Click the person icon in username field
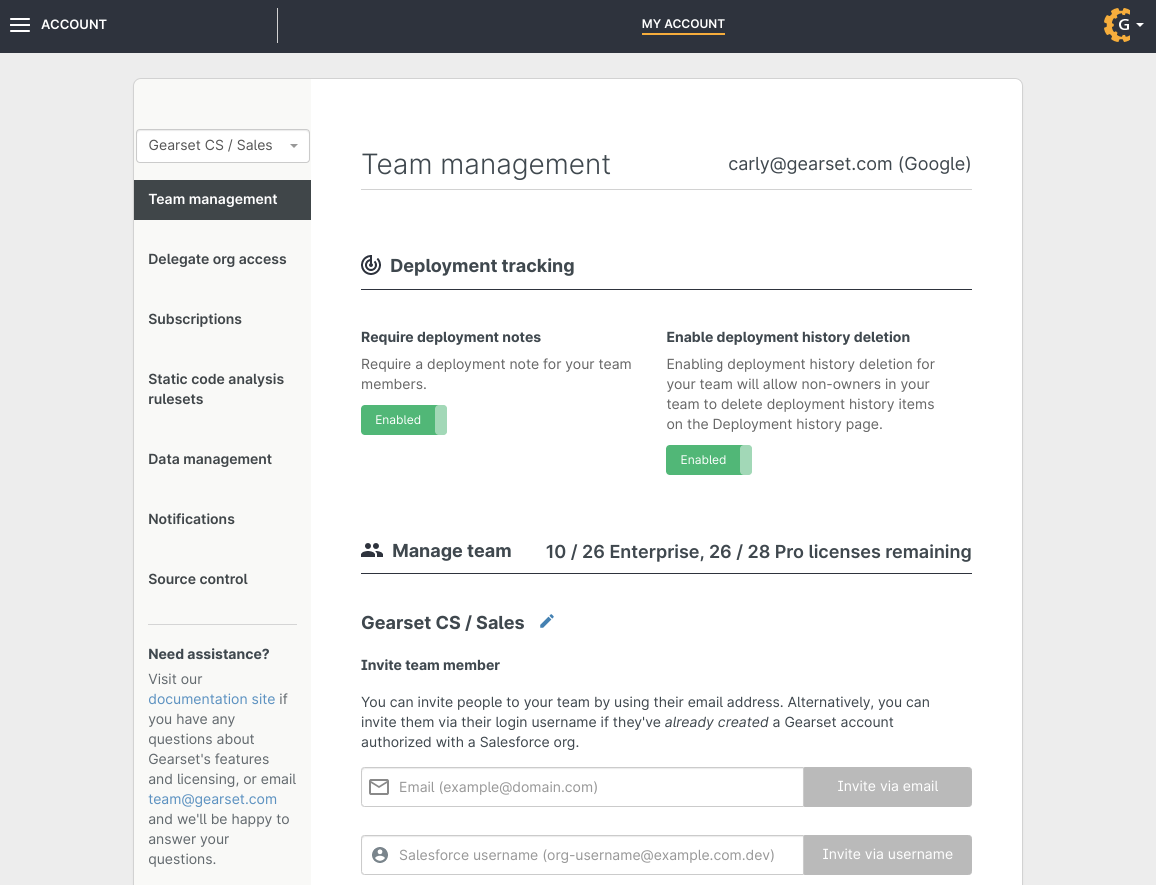The width and height of the screenshot is (1156, 885). (x=379, y=855)
